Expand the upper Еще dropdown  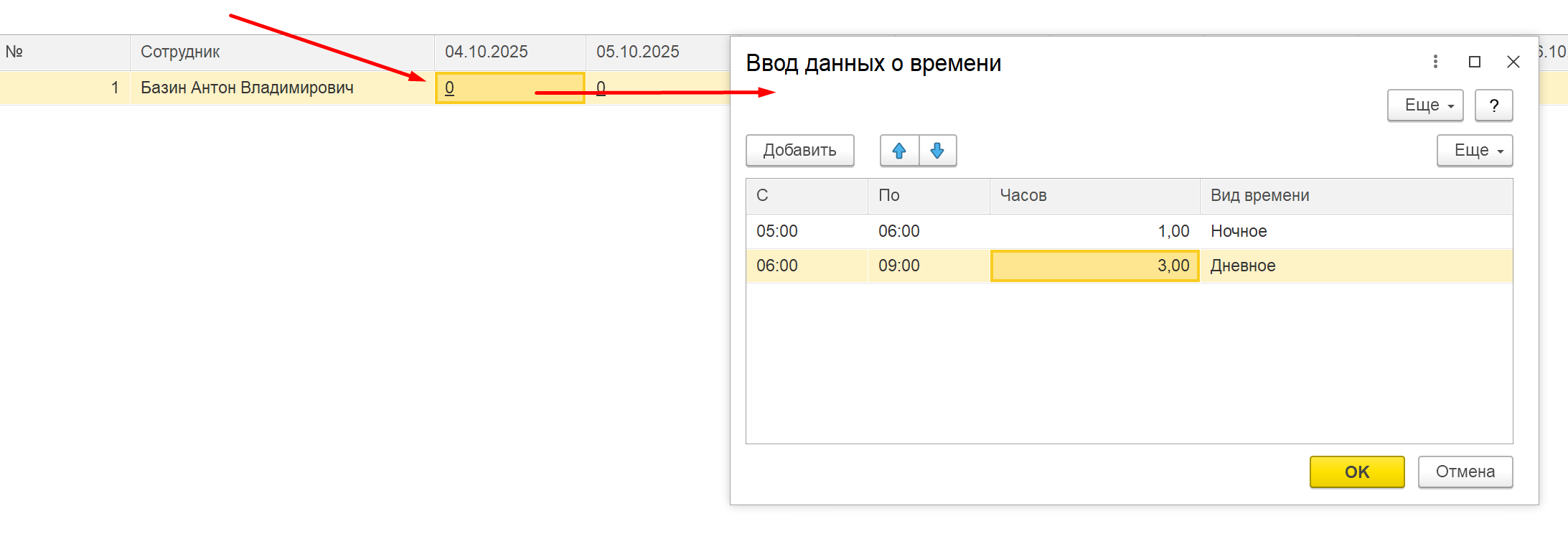pyautogui.click(x=1425, y=105)
